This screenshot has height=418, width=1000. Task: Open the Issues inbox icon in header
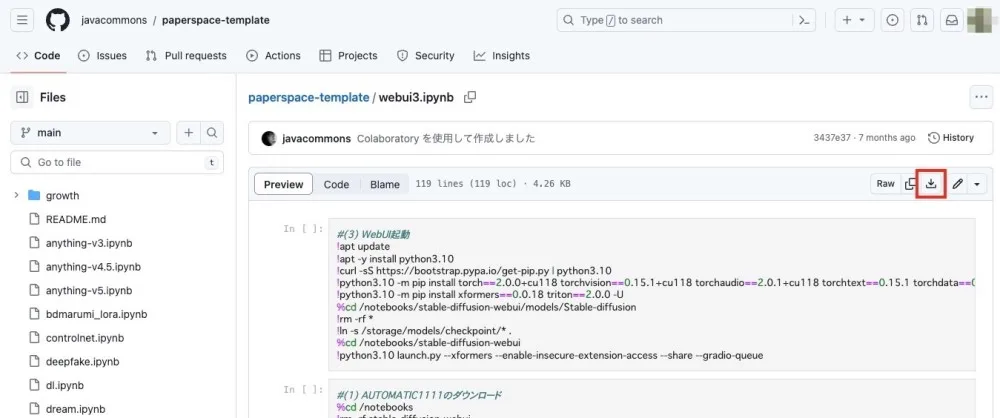point(892,20)
